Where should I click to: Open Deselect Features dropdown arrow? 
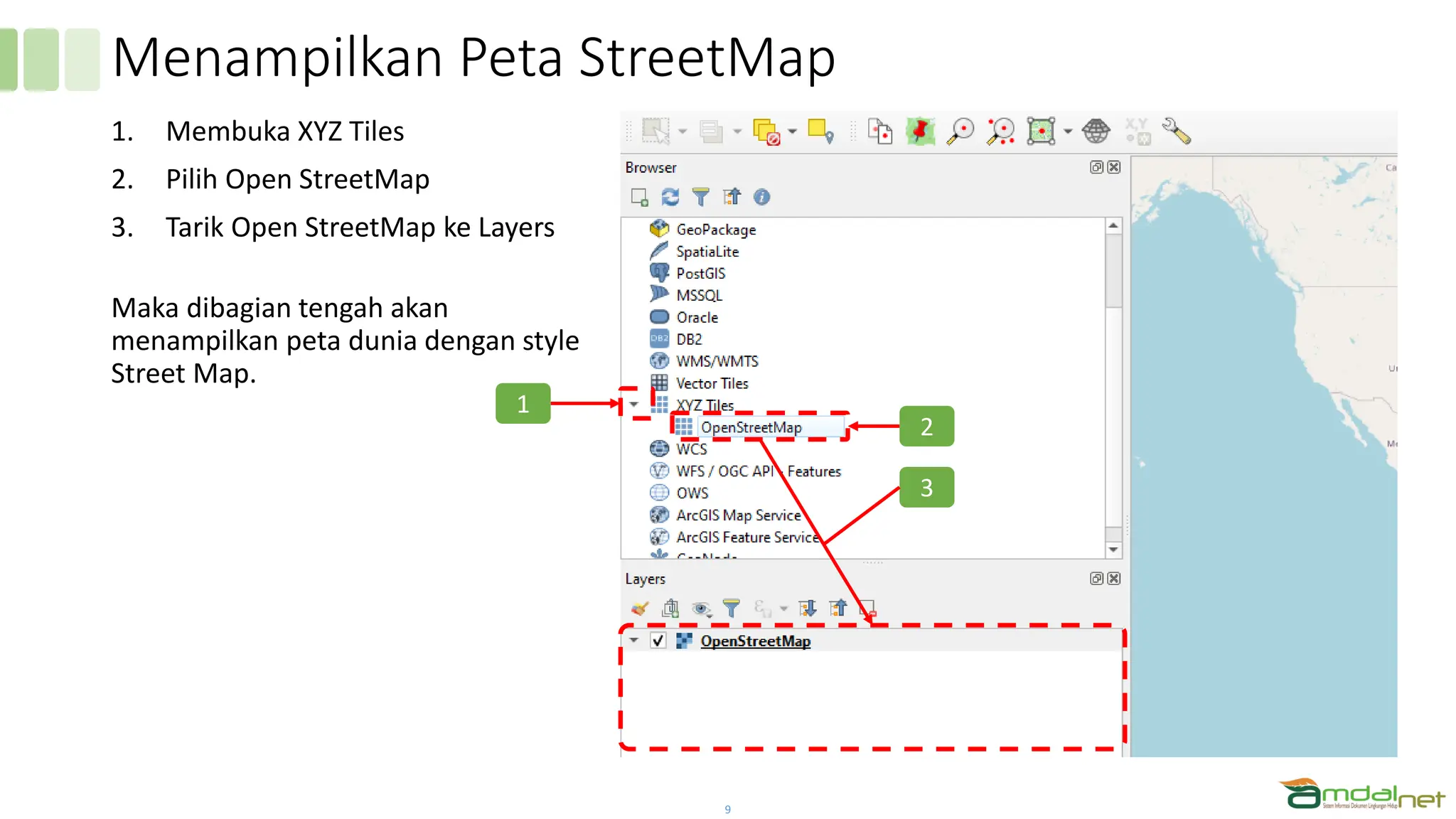(792, 132)
